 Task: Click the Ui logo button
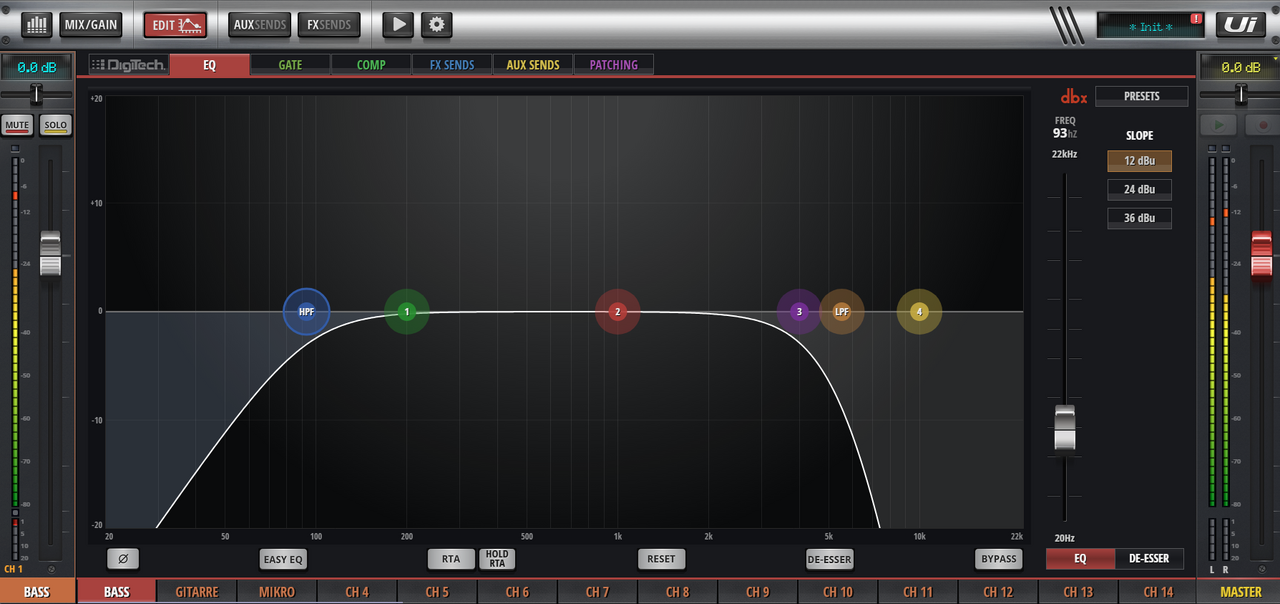click(x=1237, y=24)
